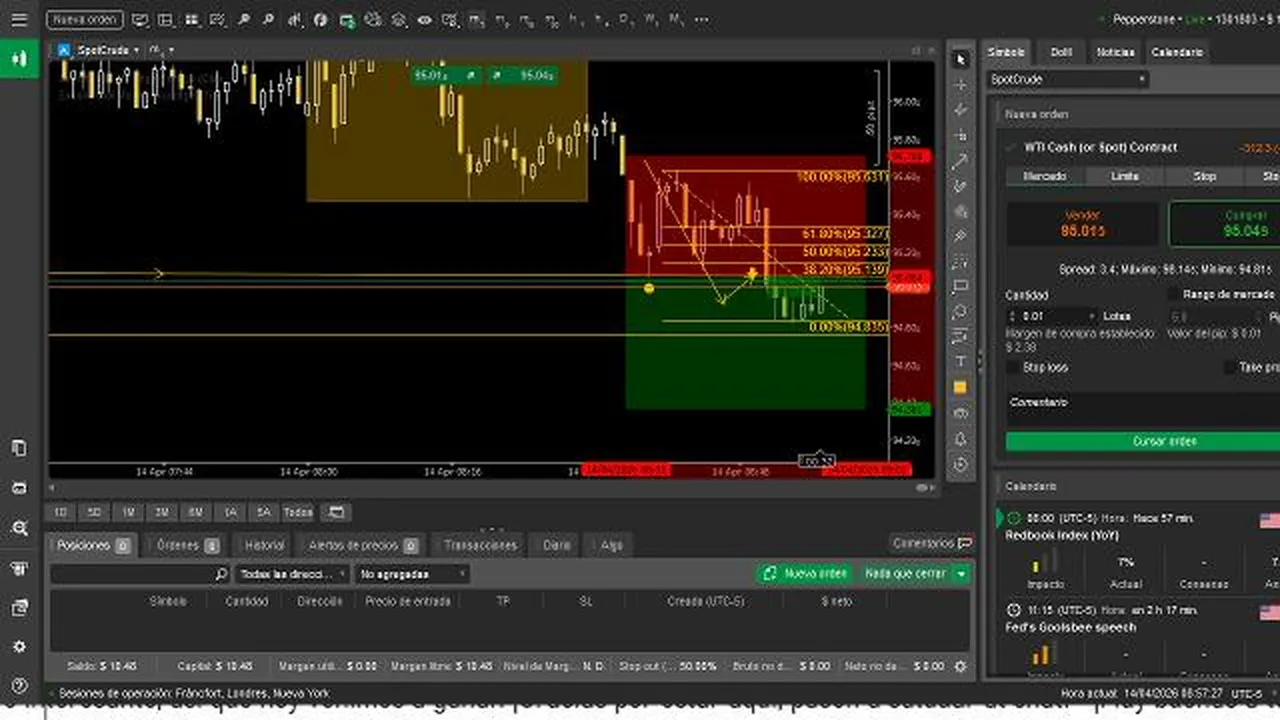This screenshot has width=1280, height=720.
Task: Enable the Rango de mercado checkbox
Action: pyautogui.click(x=1174, y=294)
